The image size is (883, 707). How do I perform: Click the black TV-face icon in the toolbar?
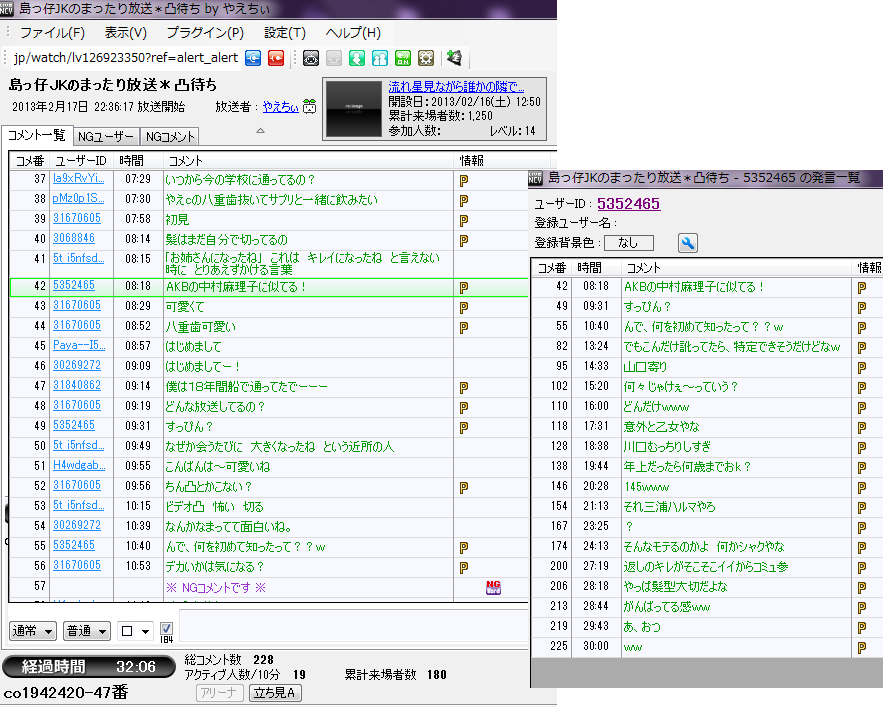coord(311,57)
